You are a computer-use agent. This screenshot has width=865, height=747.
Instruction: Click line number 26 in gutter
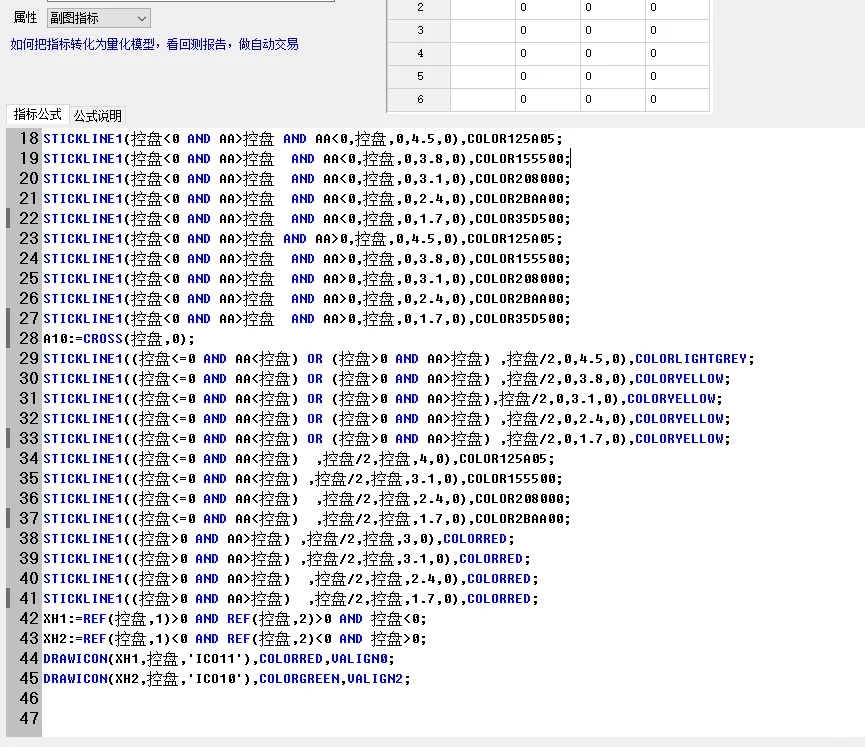coord(29,298)
